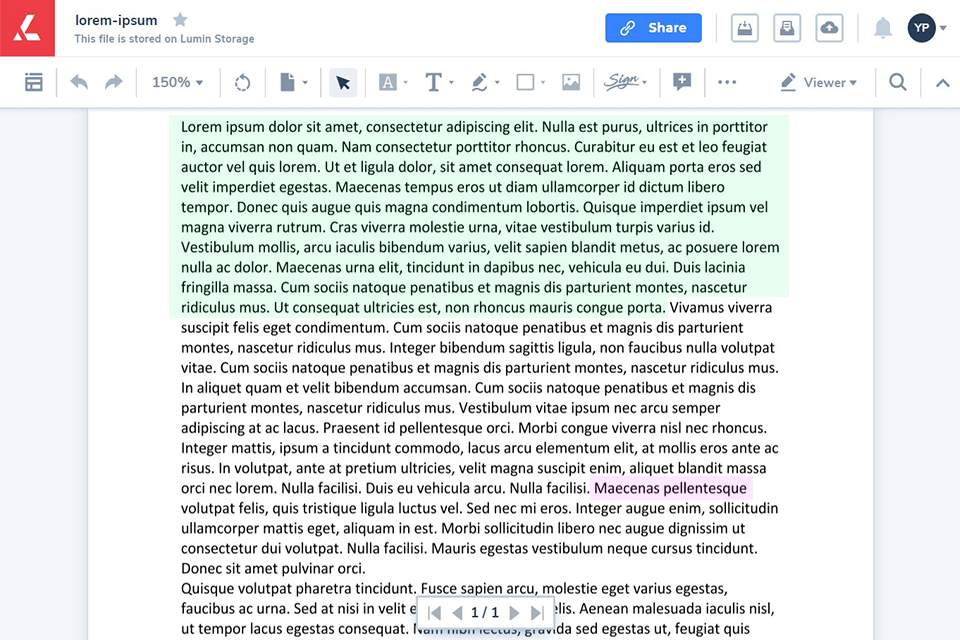960x640 pixels.
Task: Select the Text tool
Action: pos(433,82)
